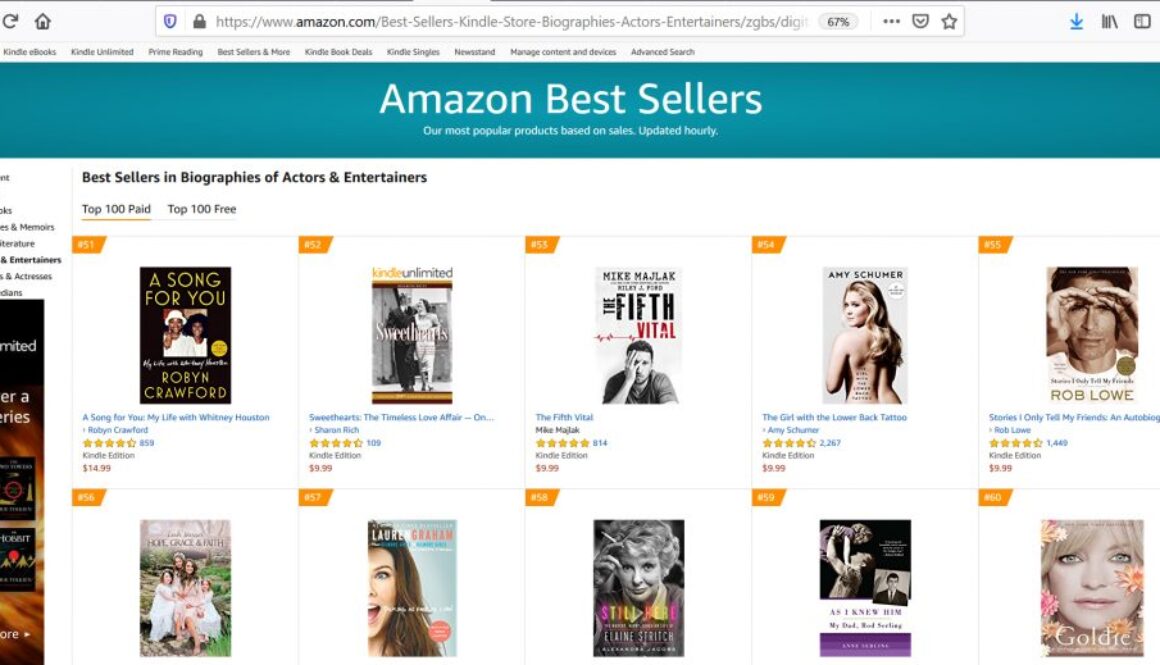
Task: Reload the page with the refresh icon
Action: point(11,21)
